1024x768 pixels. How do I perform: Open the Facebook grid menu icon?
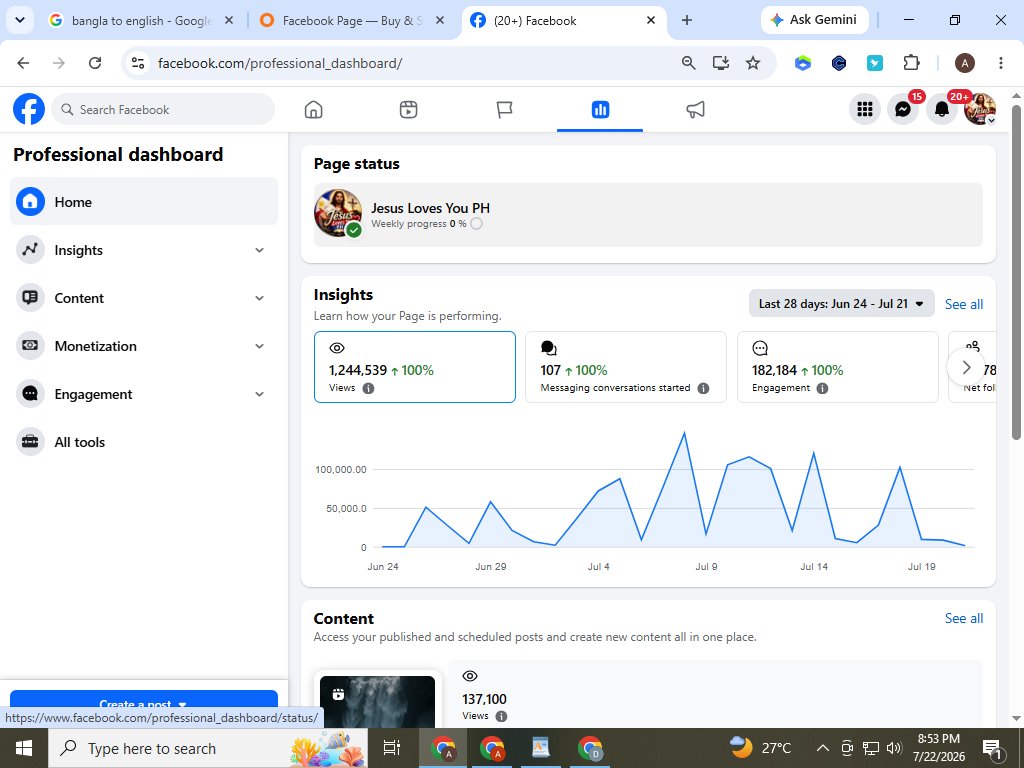coord(865,109)
